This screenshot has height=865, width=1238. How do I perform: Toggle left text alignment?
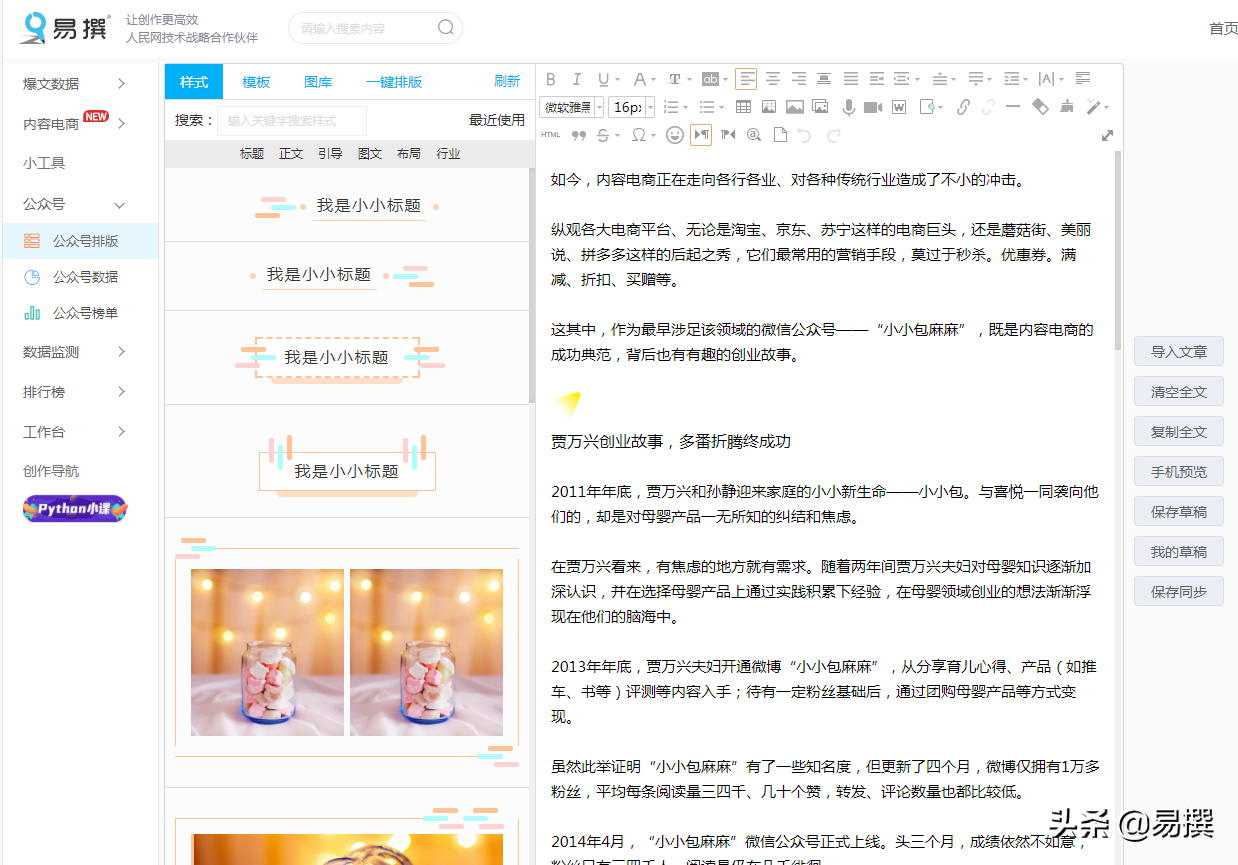pos(746,79)
